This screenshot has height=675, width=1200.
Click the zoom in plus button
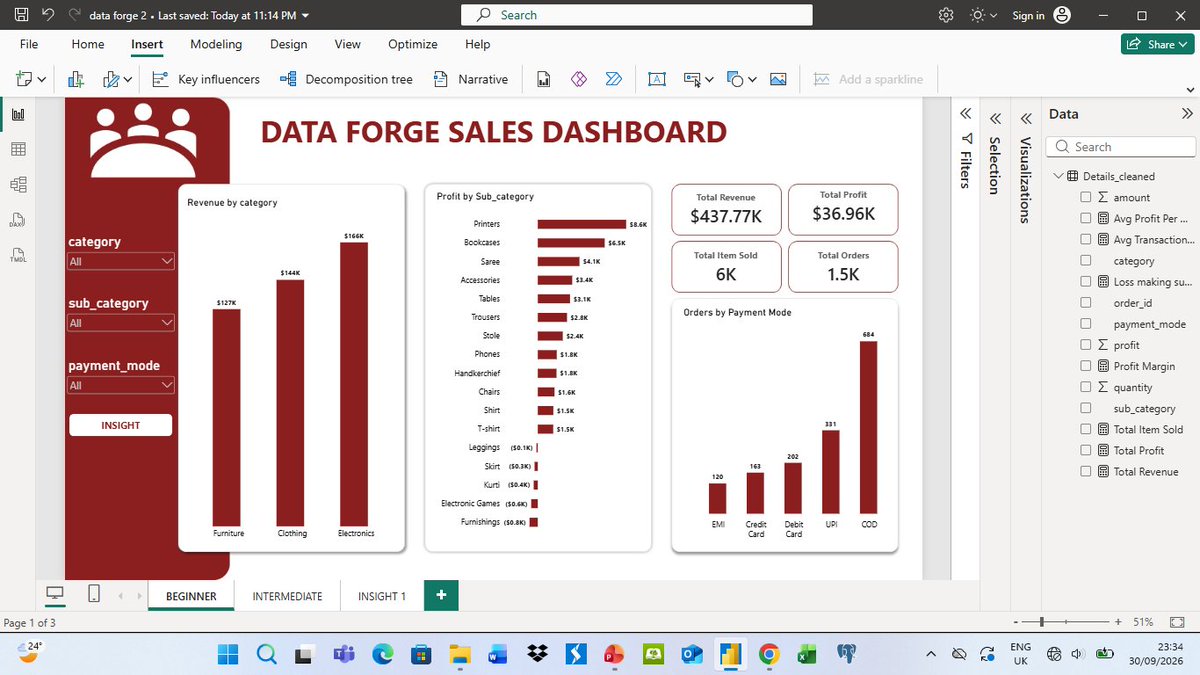1118,622
